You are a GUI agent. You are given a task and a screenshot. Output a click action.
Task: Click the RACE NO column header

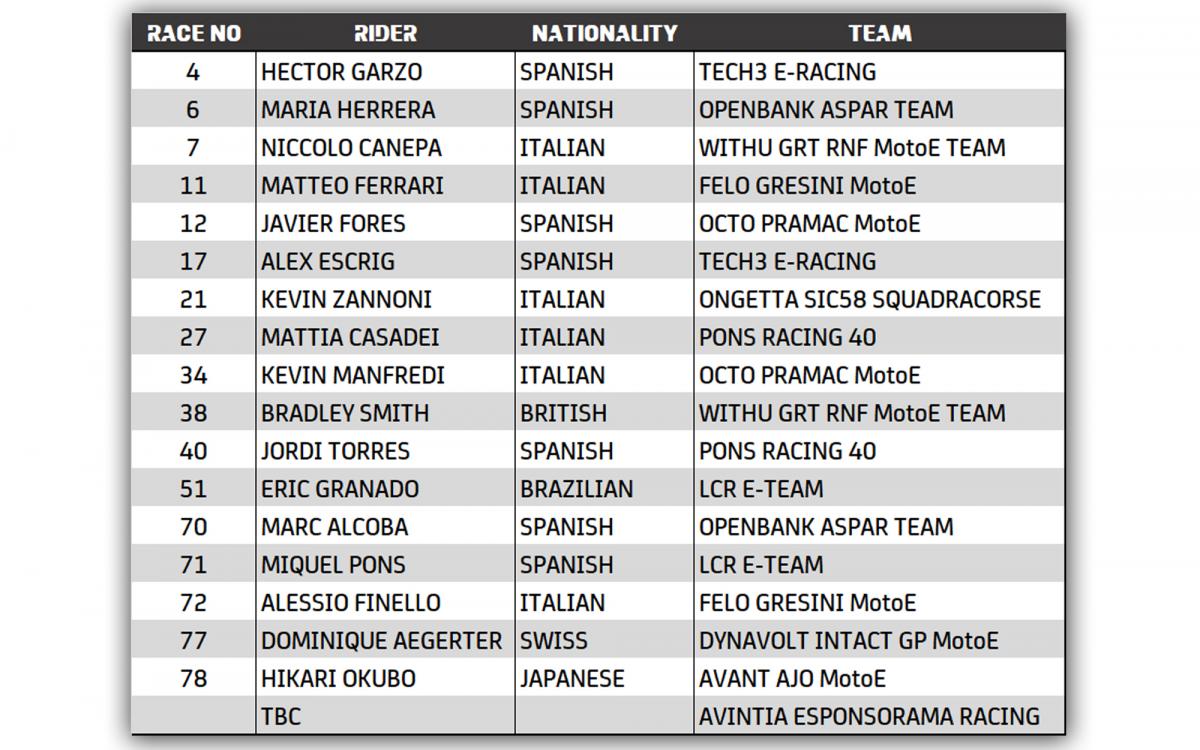194,33
